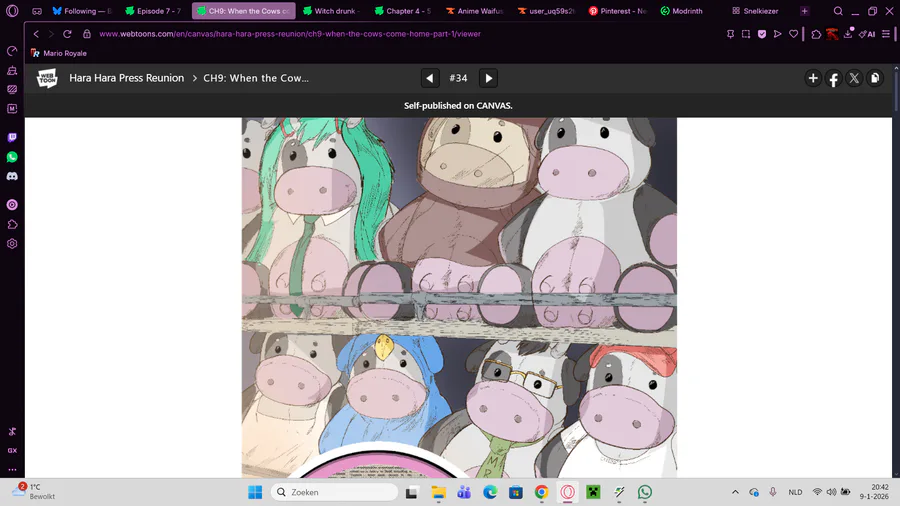Open File Explorer from the taskbar
Image resolution: width=900 pixels, height=506 pixels.
click(x=439, y=492)
